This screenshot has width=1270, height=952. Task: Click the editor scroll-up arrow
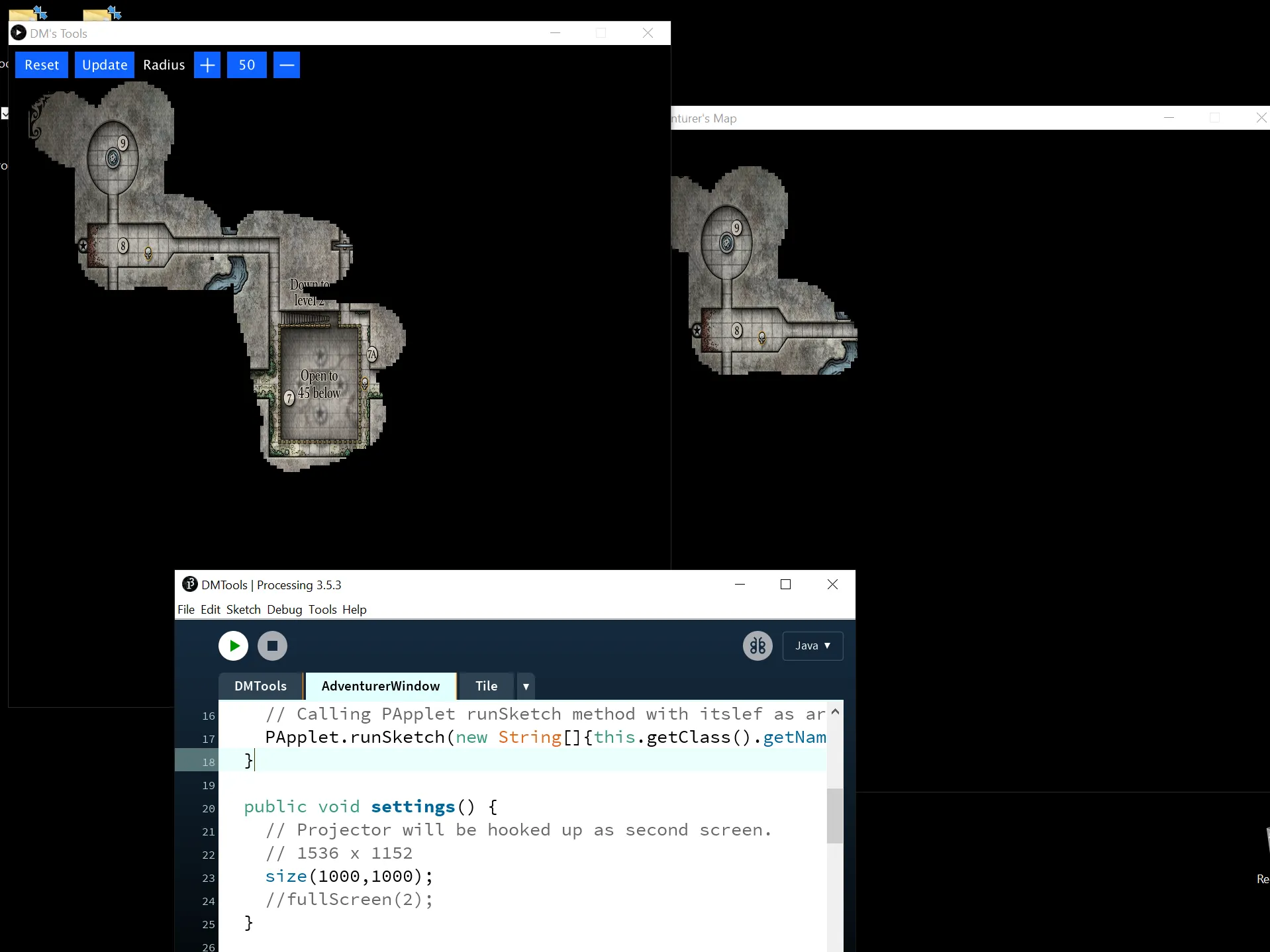click(835, 712)
